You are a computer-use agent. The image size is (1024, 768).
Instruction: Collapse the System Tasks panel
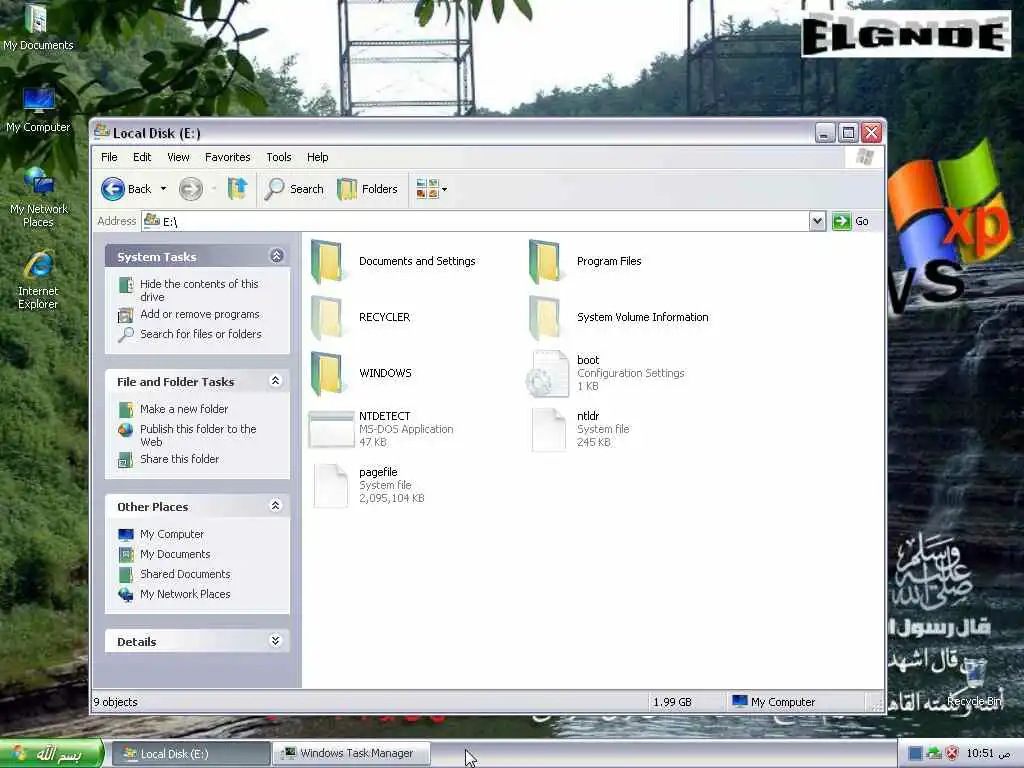[x=276, y=256]
